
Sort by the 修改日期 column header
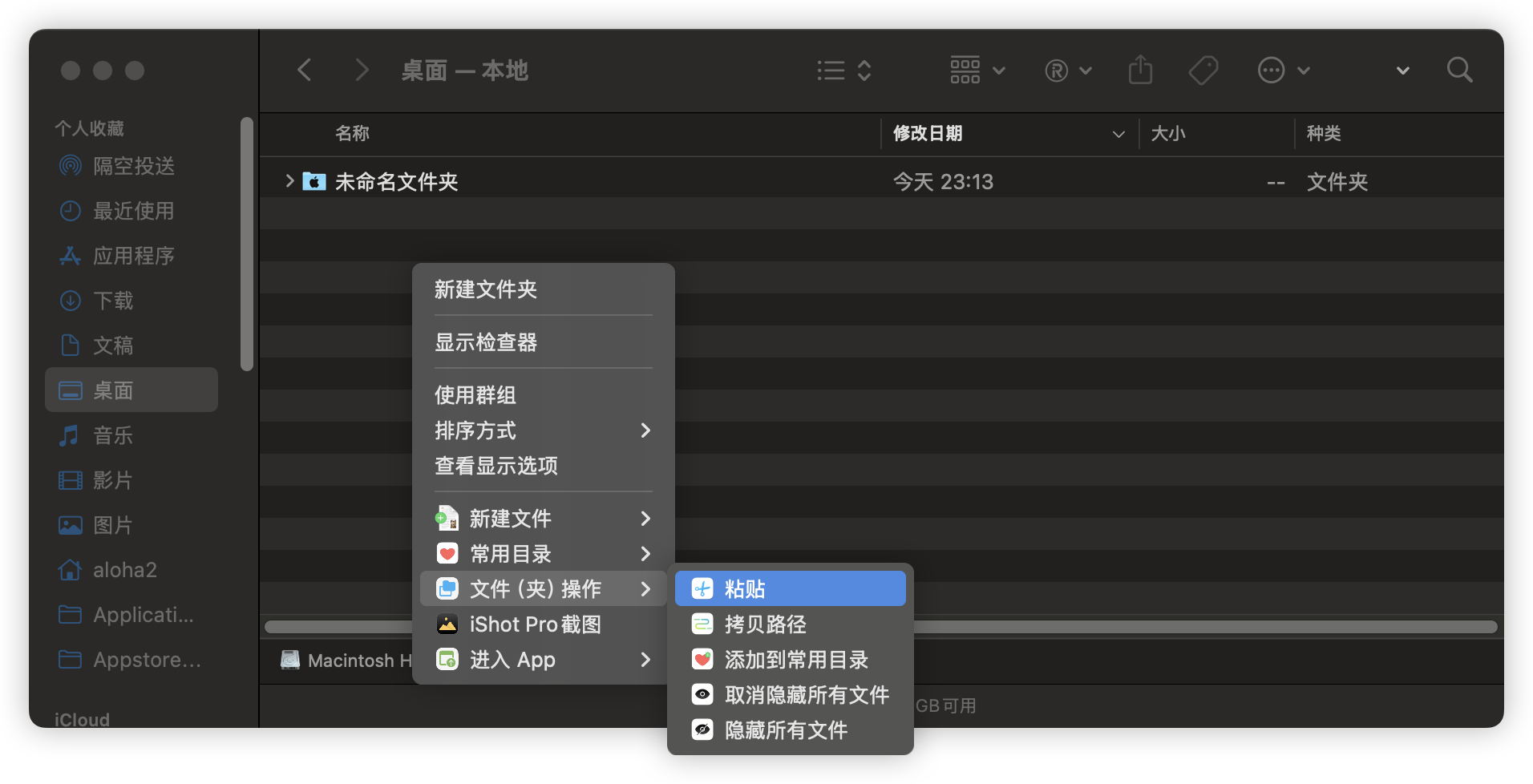tap(928, 134)
